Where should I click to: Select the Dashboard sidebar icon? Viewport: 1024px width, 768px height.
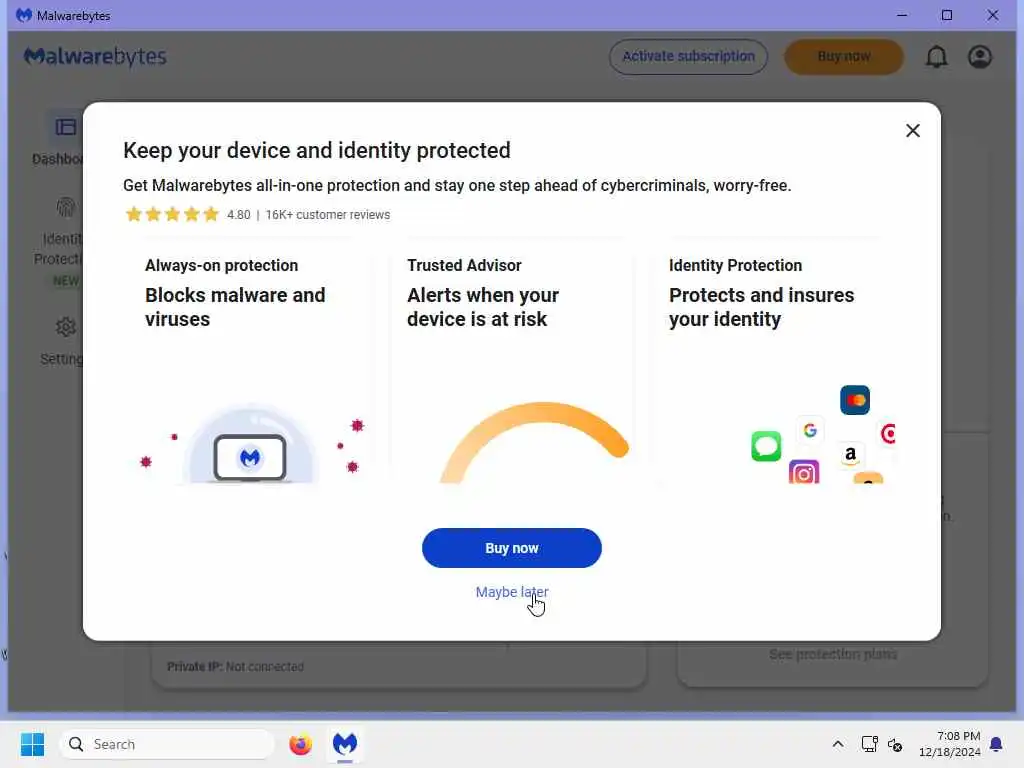click(65, 127)
